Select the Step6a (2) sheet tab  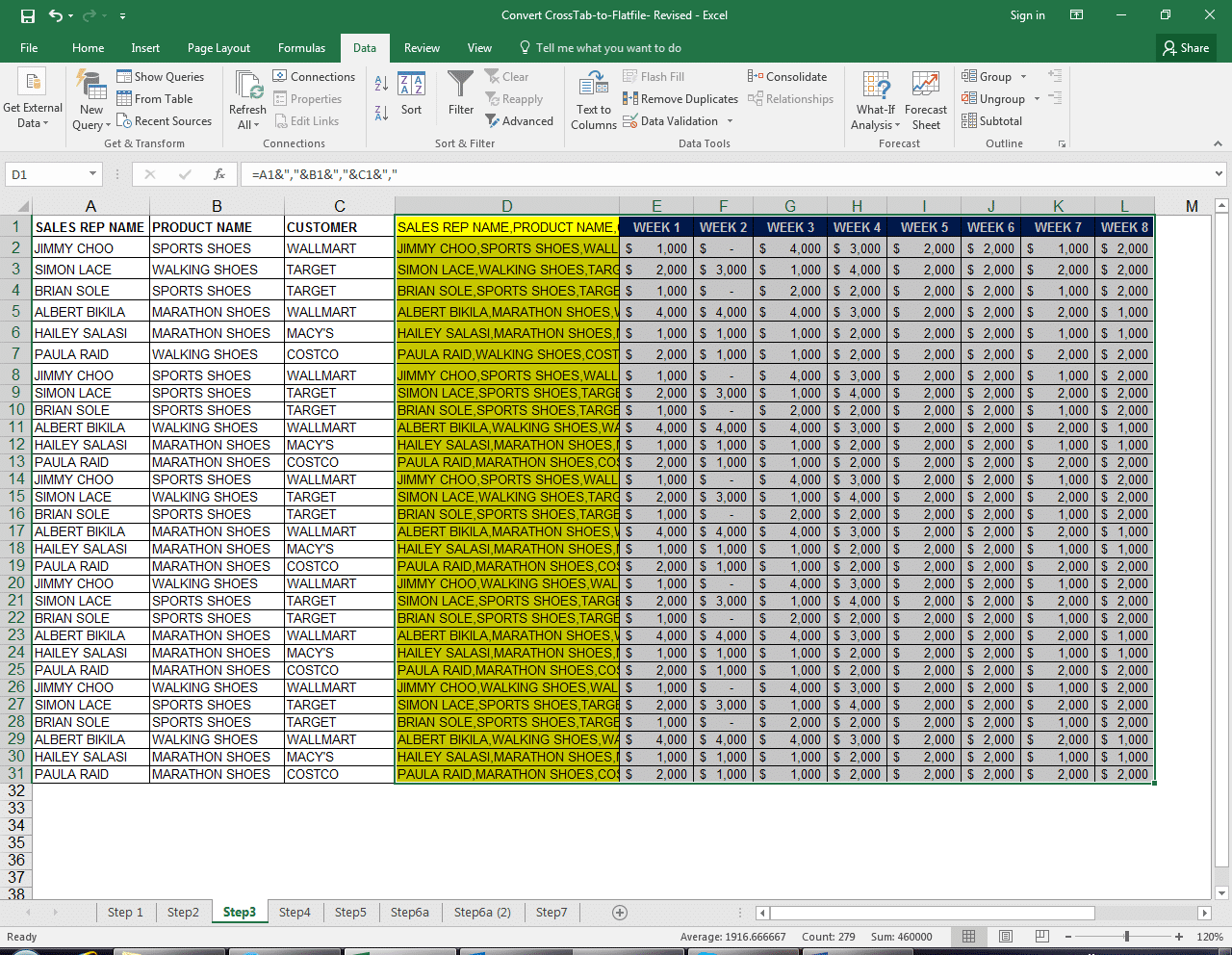(482, 913)
